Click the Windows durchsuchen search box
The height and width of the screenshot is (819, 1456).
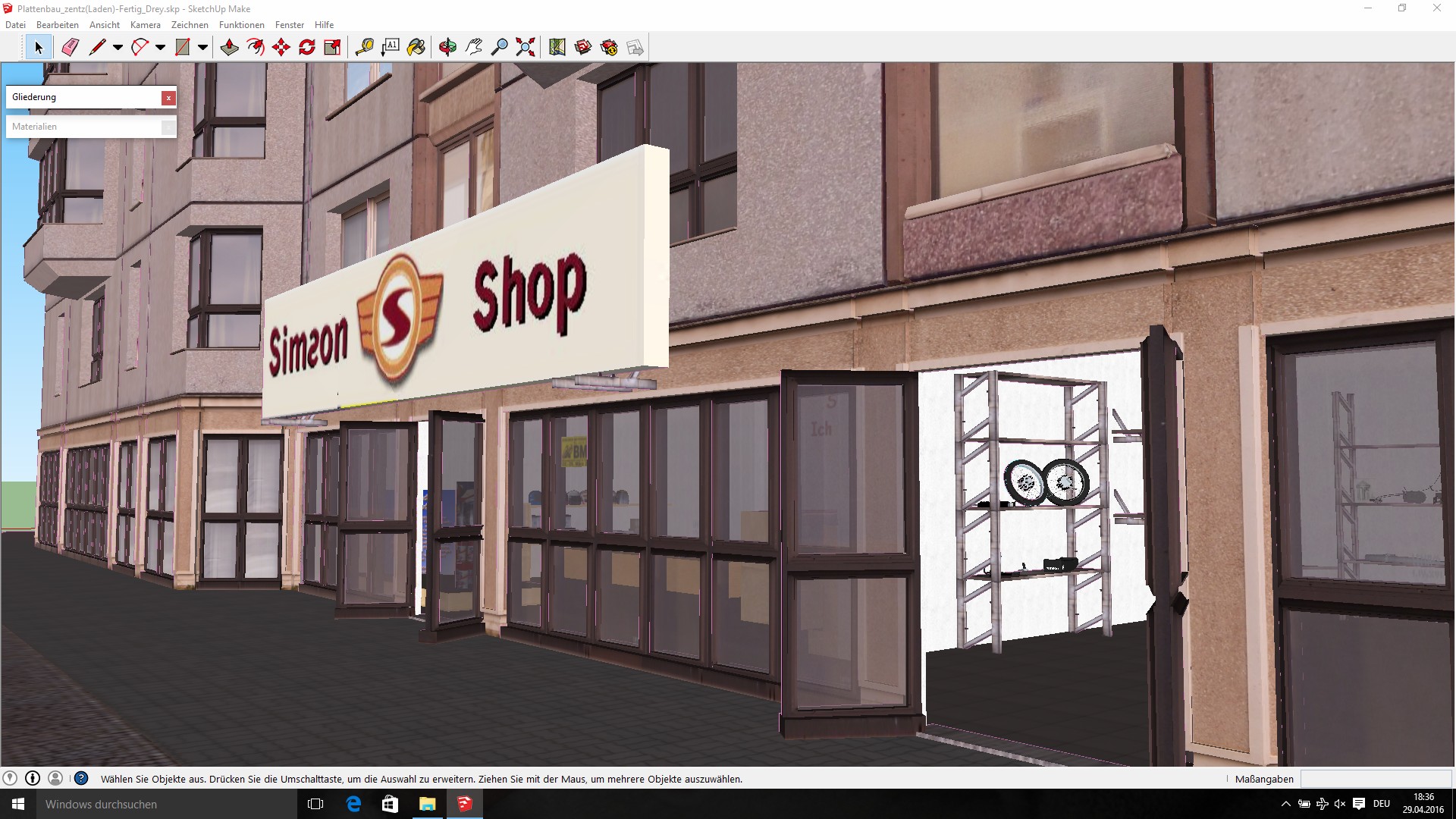pyautogui.click(x=167, y=804)
